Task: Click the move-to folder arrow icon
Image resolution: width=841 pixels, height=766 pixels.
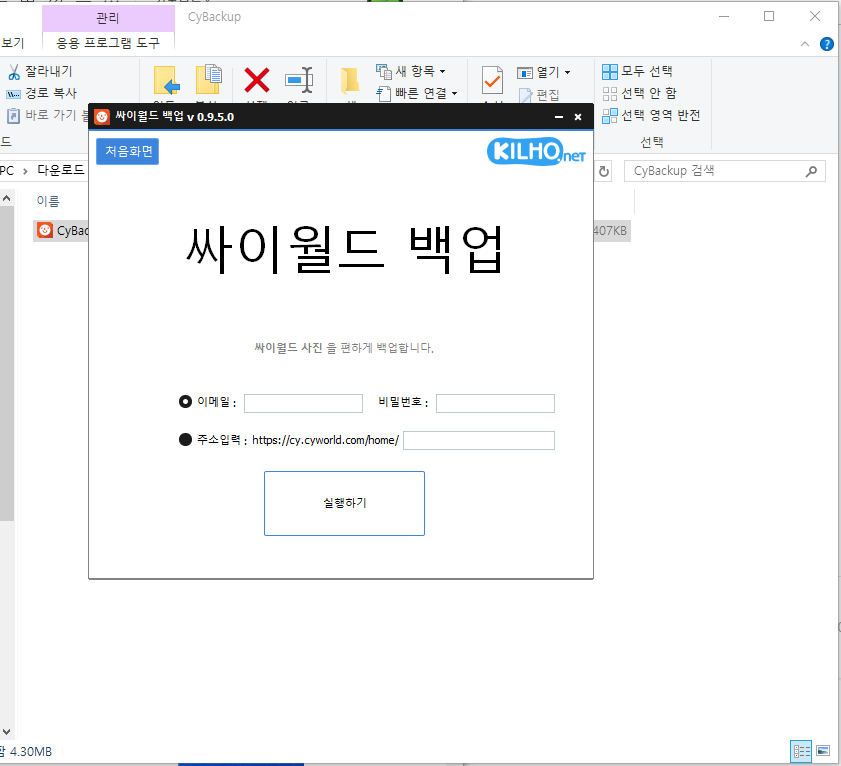Action: pos(166,80)
